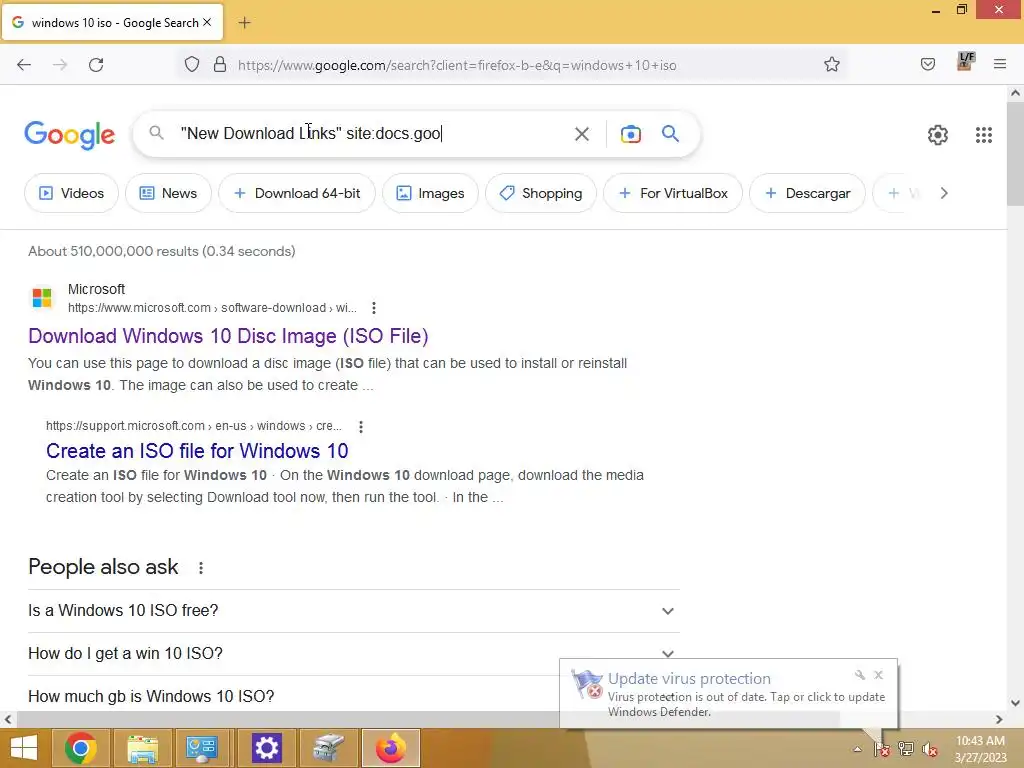Viewport: 1024px width, 768px height.
Task: Bookmark this page with the star icon
Action: pyautogui.click(x=831, y=65)
